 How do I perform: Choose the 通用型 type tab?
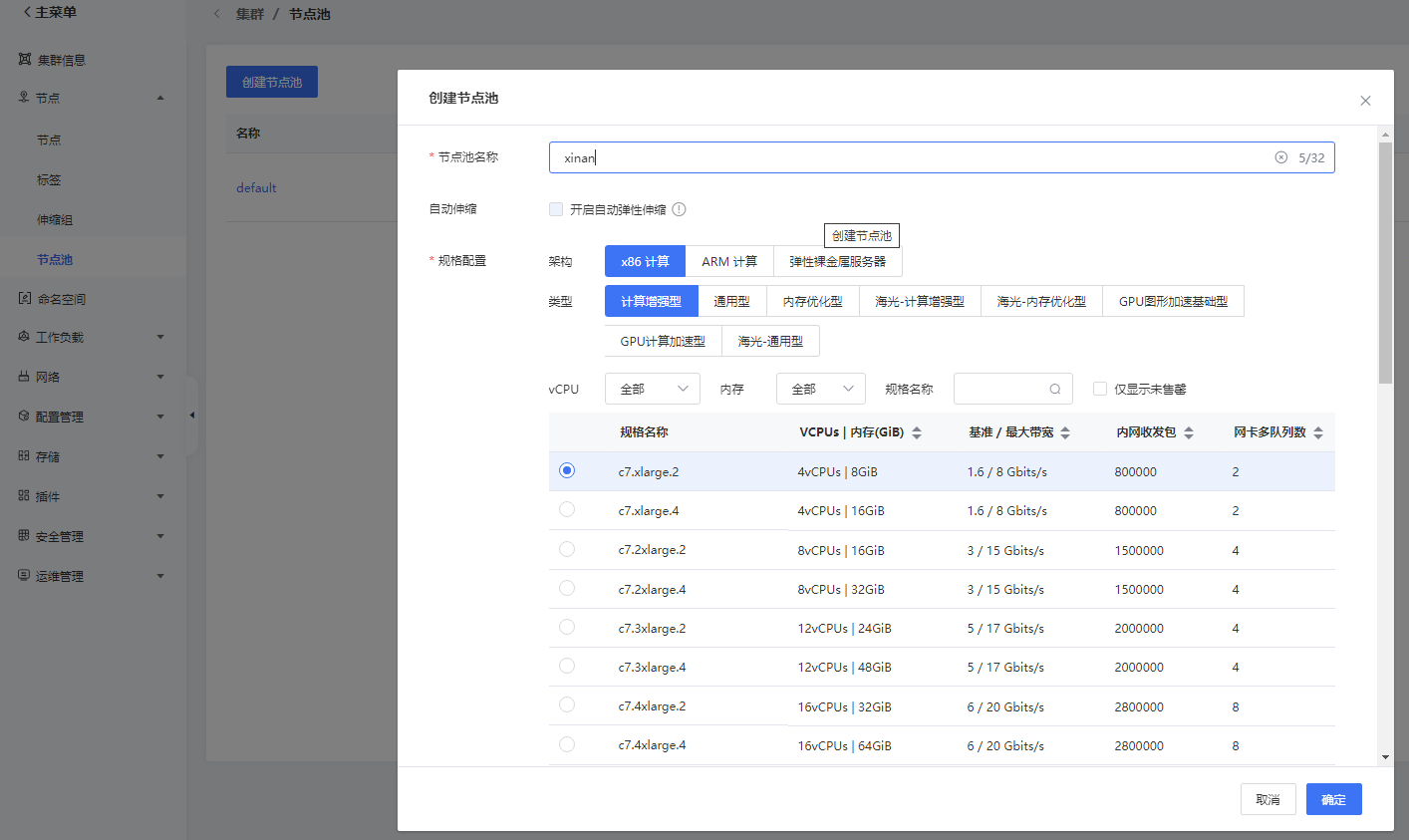[731, 301]
